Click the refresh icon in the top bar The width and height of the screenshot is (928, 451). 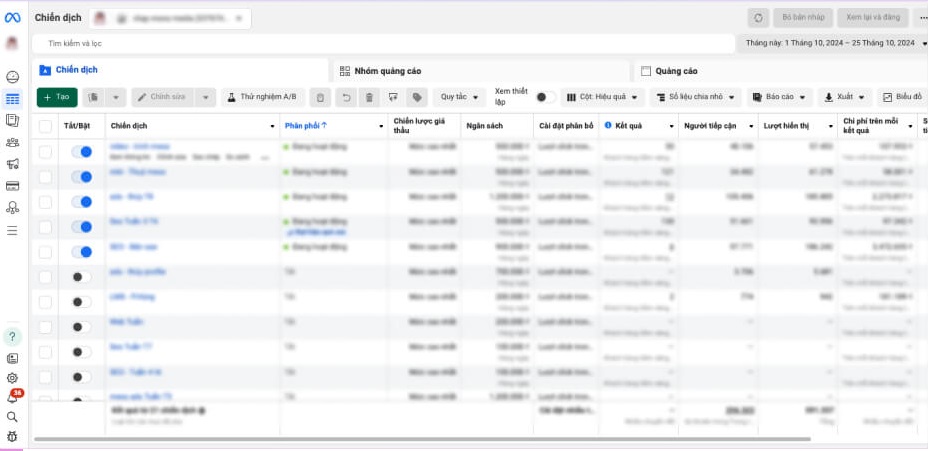760,18
